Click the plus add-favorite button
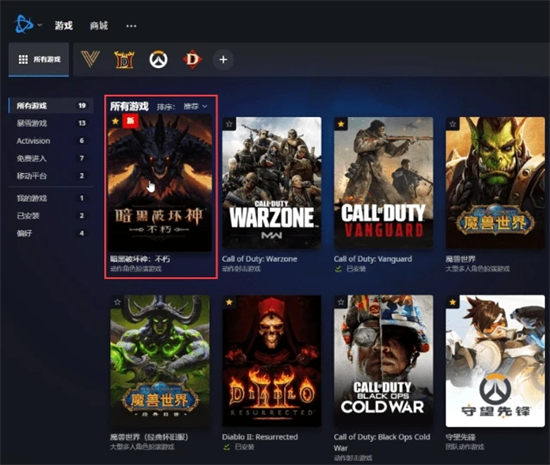 (223, 60)
